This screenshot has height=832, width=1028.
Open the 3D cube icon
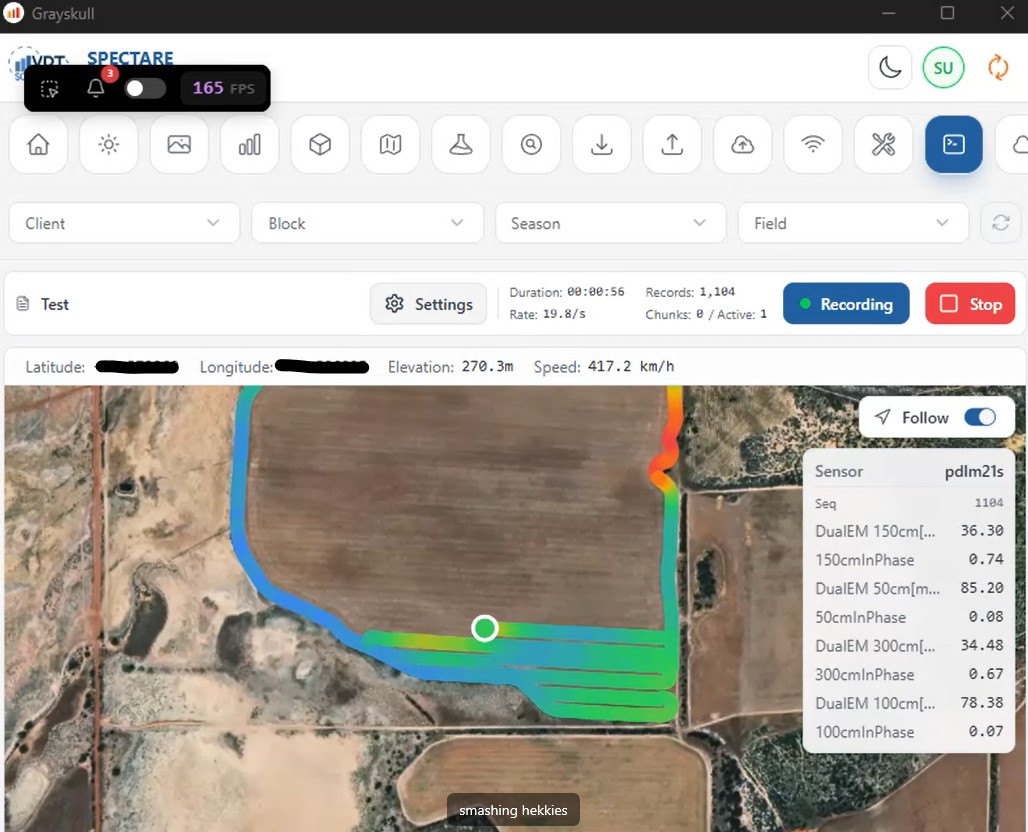click(320, 144)
